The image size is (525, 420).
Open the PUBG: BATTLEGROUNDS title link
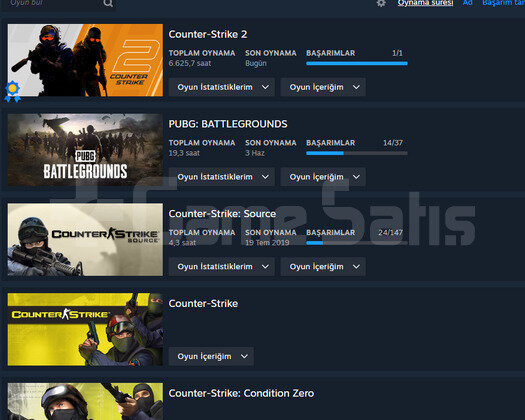pos(228,124)
